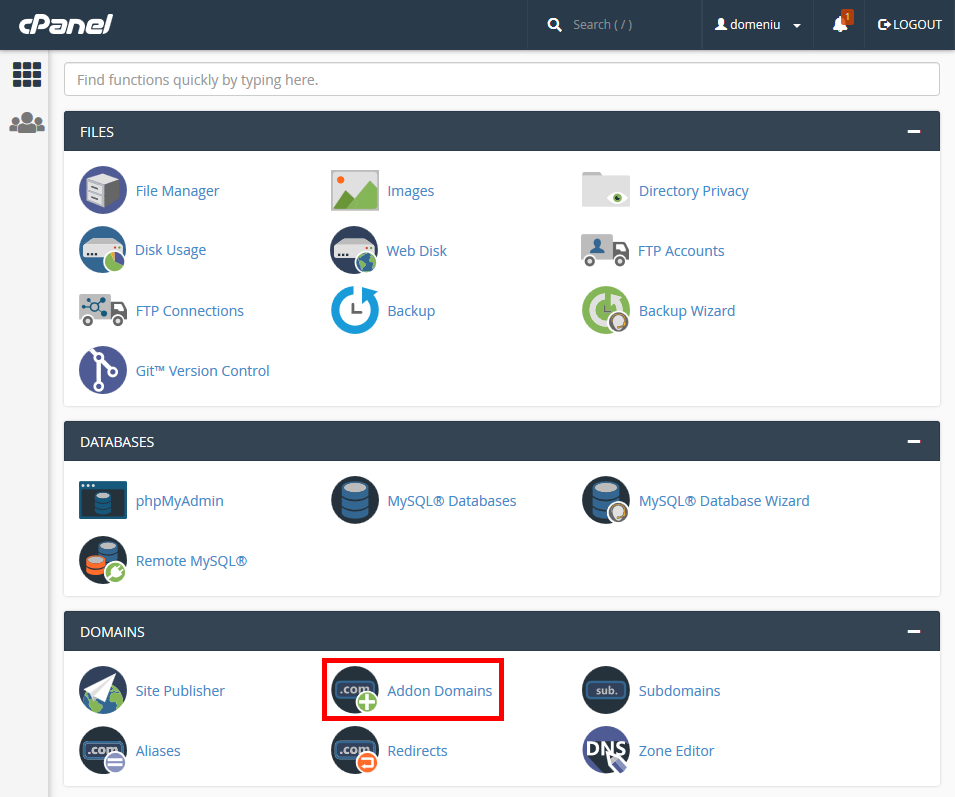This screenshot has width=955, height=797.
Task: Open the Addon Domains link
Action: tap(440, 691)
